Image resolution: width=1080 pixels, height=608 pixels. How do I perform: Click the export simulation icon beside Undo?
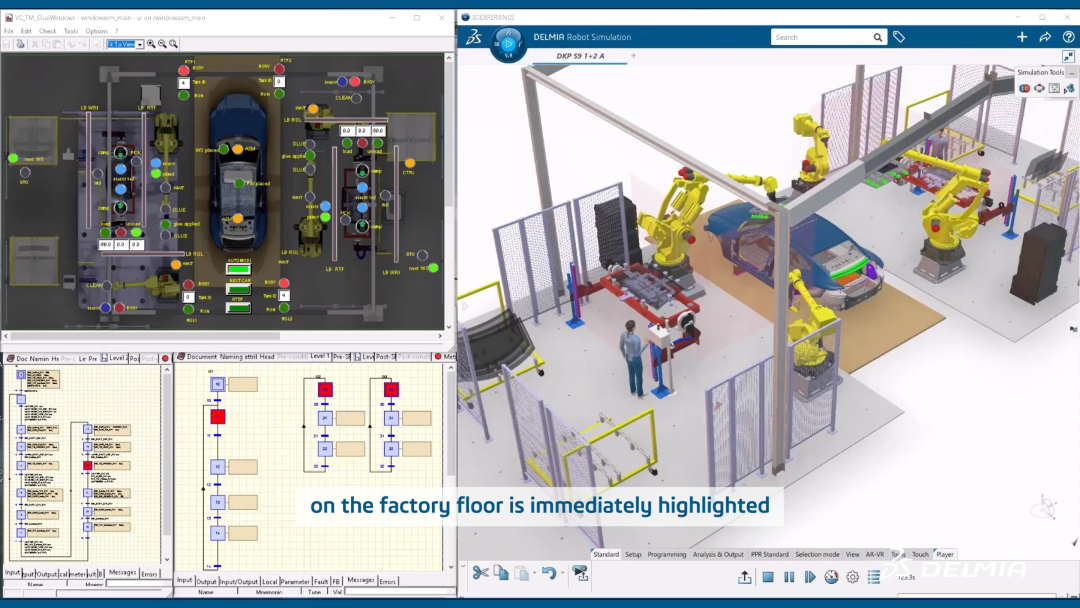pos(581,573)
